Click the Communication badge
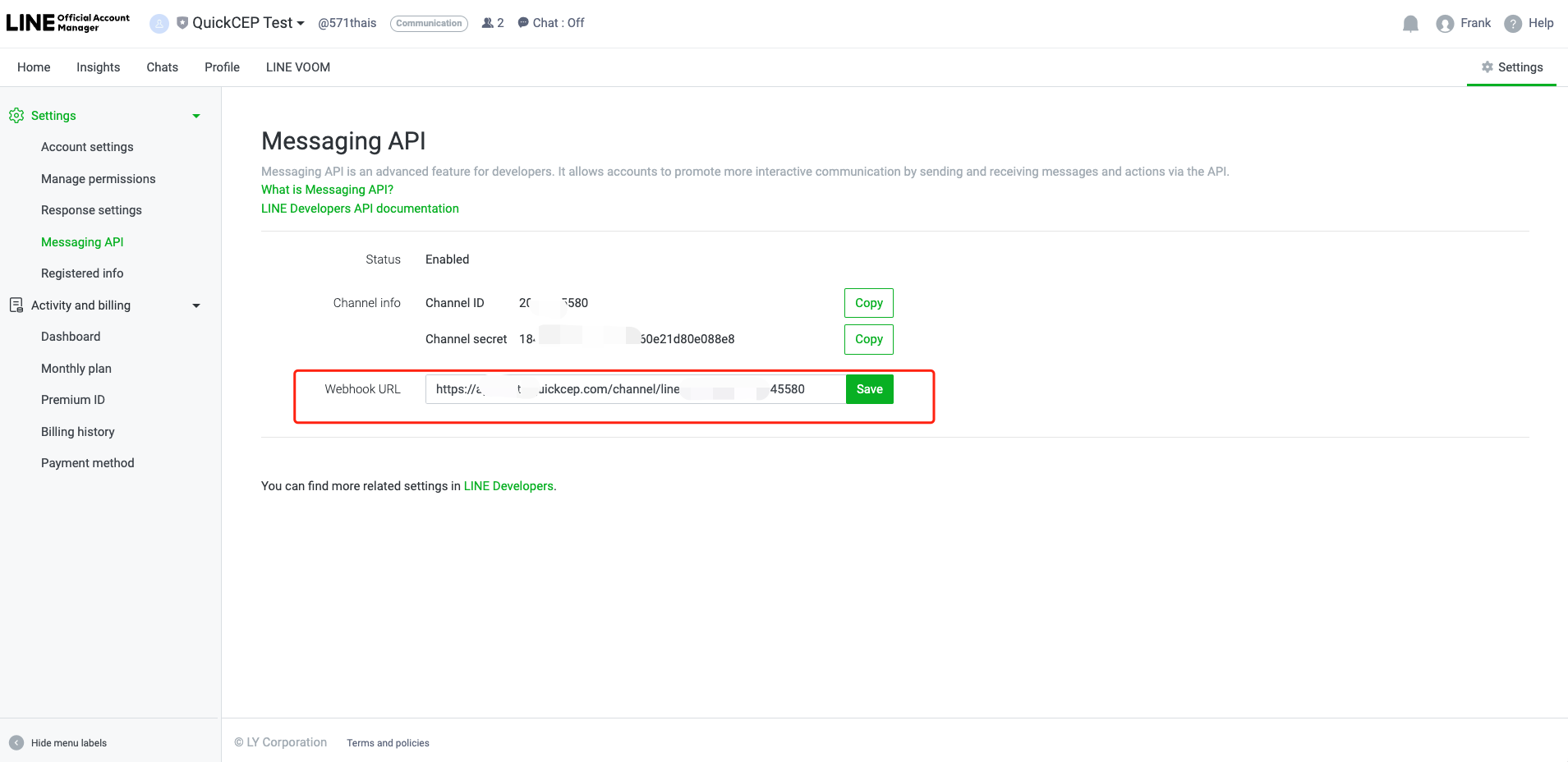Screen dimensions: 1568x762 [429, 23]
